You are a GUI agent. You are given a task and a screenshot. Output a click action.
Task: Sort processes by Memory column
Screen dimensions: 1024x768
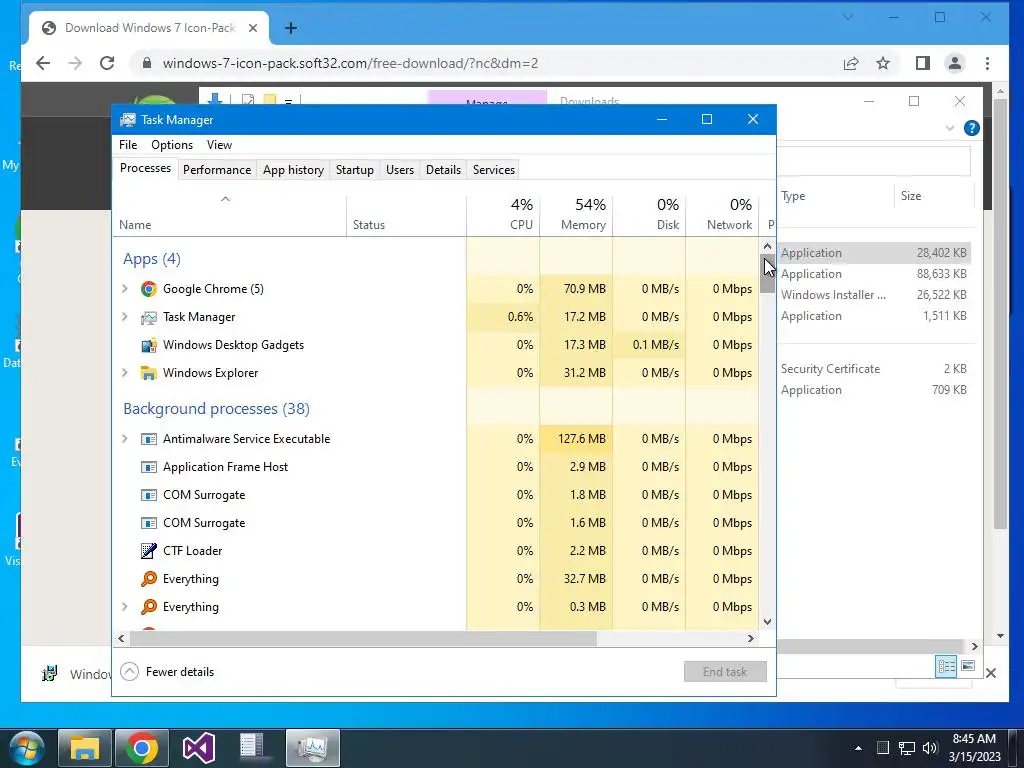point(577,214)
